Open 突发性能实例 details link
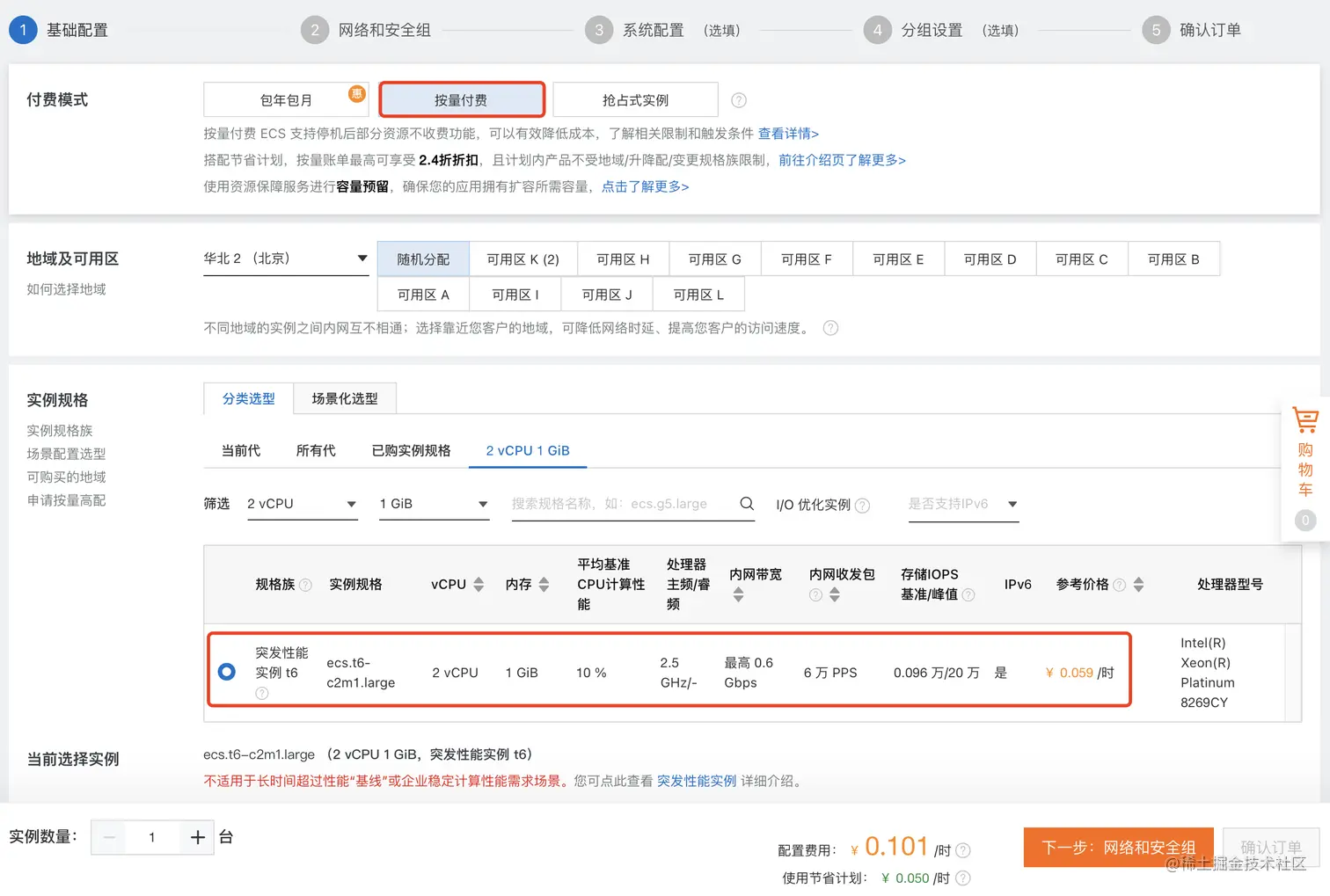Viewport: 1330px width, 896px height. [x=697, y=781]
